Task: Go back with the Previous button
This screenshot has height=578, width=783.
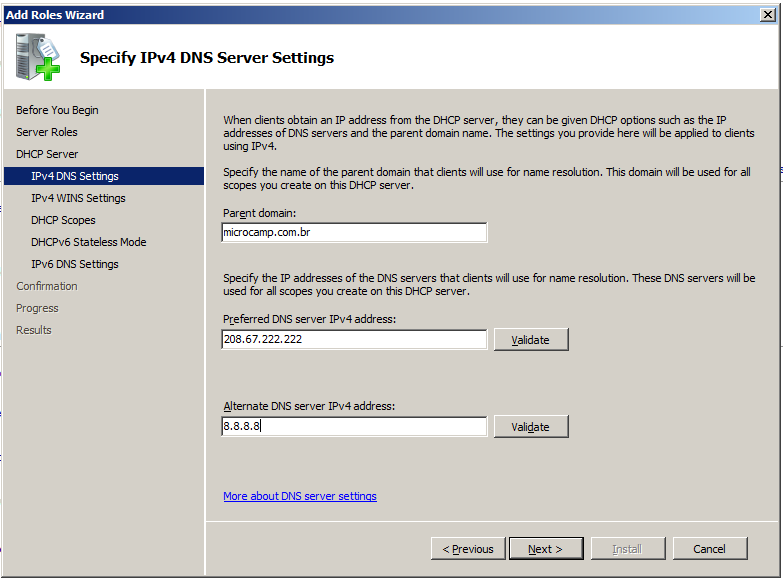Action: [468, 549]
